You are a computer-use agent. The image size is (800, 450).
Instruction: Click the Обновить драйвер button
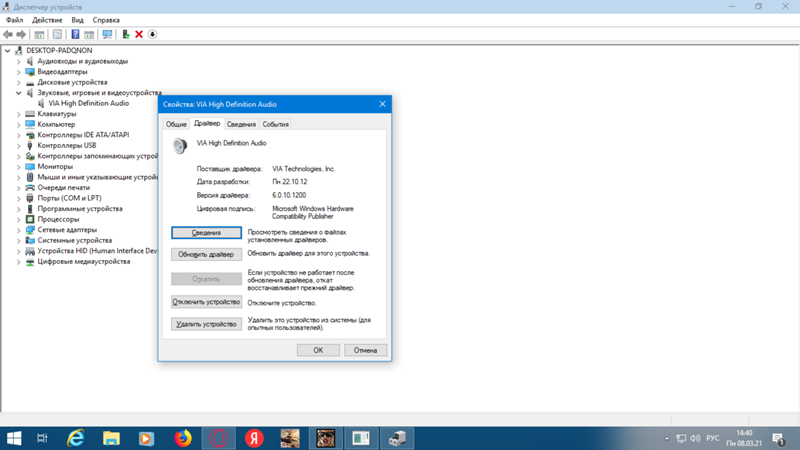[x=206, y=254]
